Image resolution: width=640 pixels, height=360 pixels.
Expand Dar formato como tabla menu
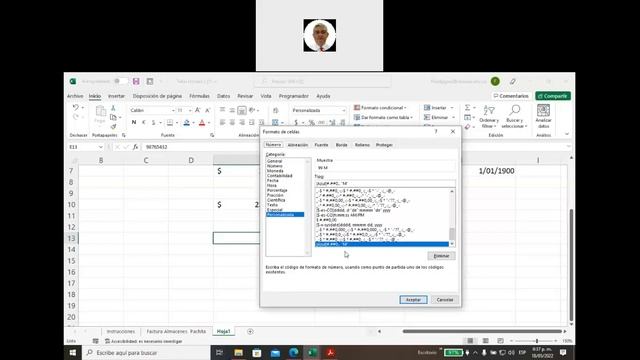point(383,118)
